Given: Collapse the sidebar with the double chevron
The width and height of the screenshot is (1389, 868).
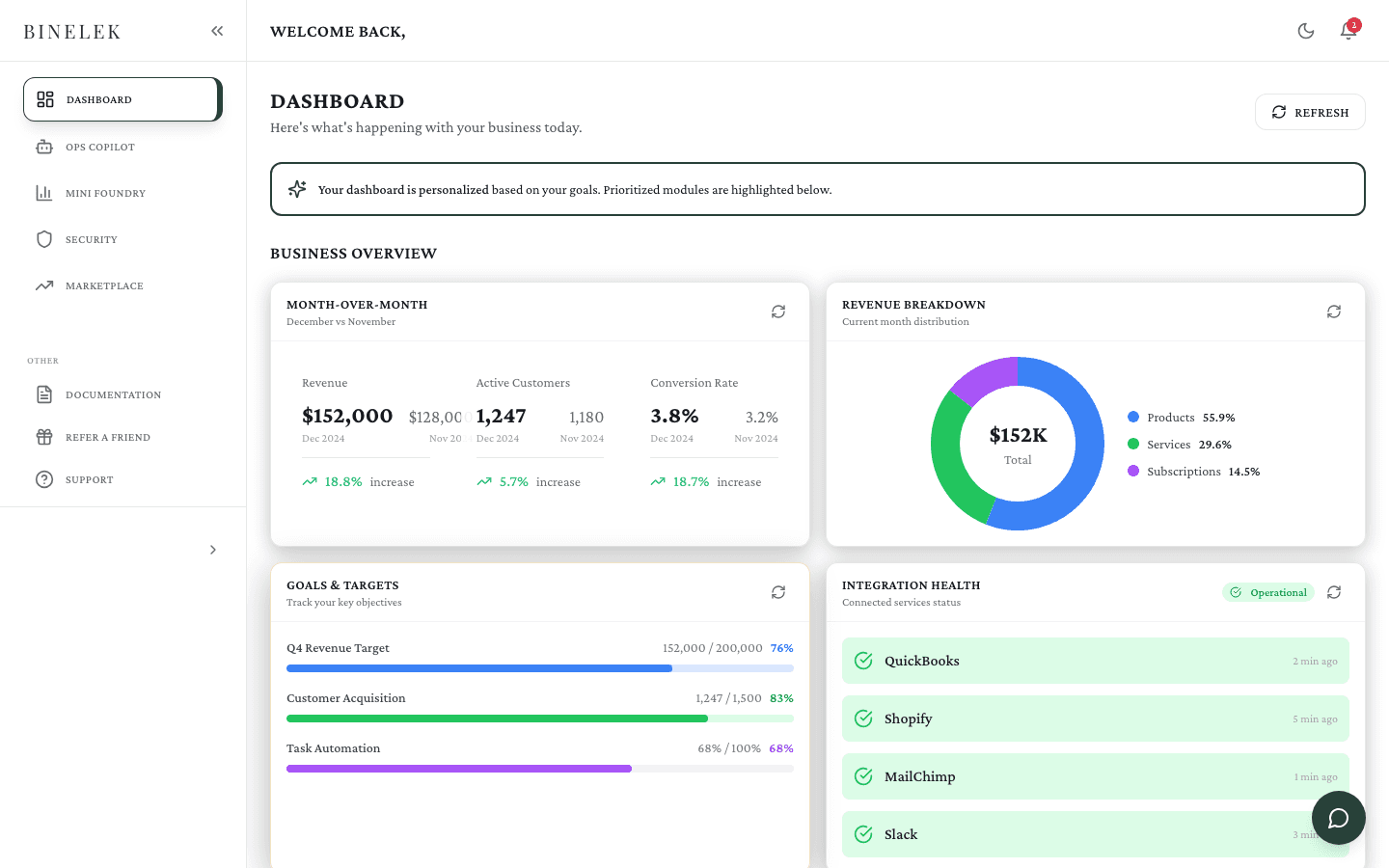Looking at the screenshot, I should click(217, 30).
